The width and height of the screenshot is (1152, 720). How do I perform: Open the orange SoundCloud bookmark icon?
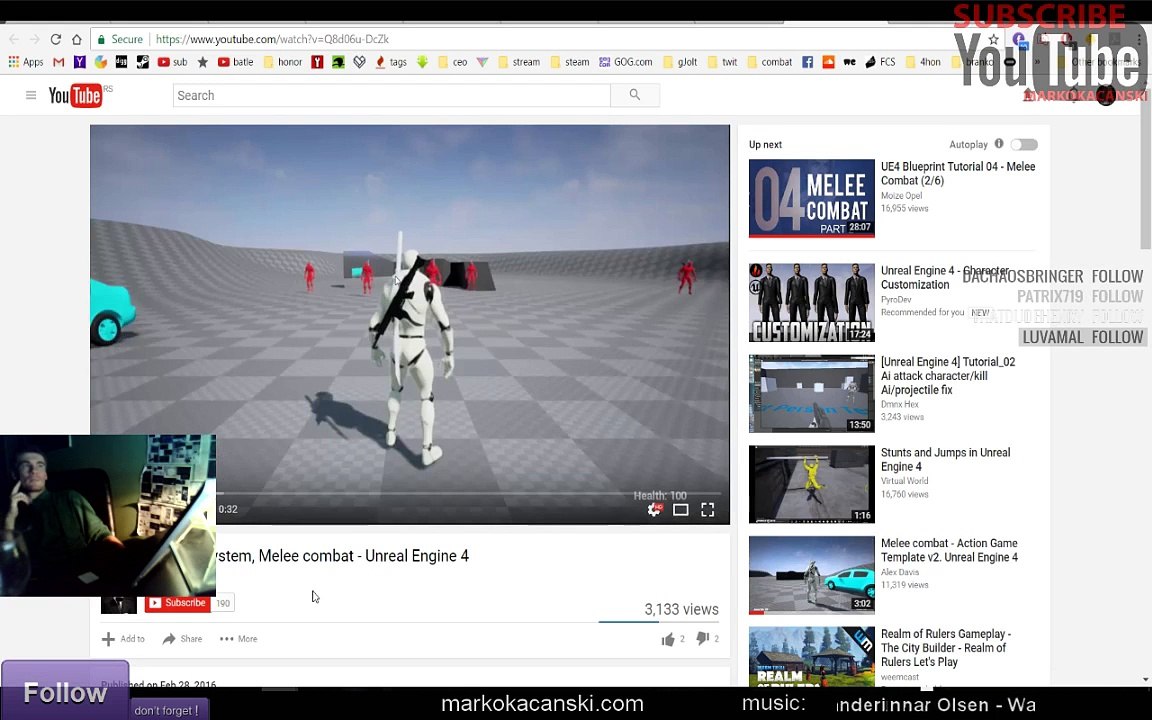click(828, 62)
